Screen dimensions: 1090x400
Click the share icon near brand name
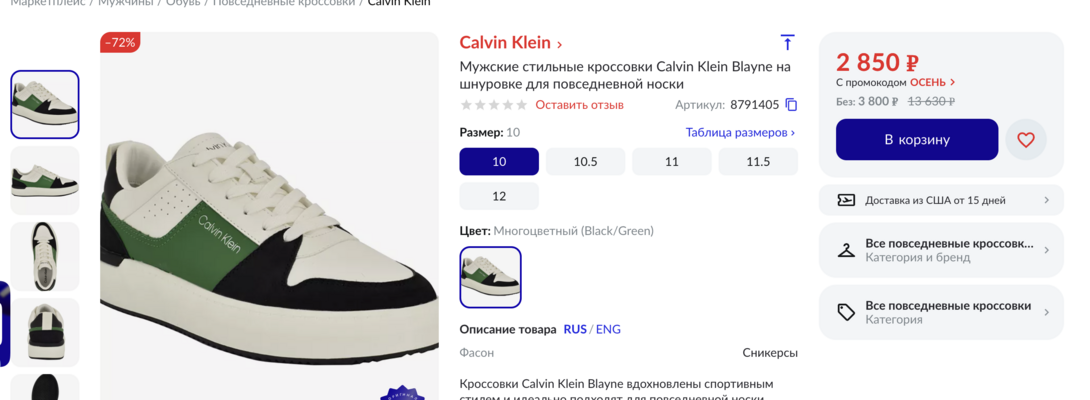(x=787, y=43)
